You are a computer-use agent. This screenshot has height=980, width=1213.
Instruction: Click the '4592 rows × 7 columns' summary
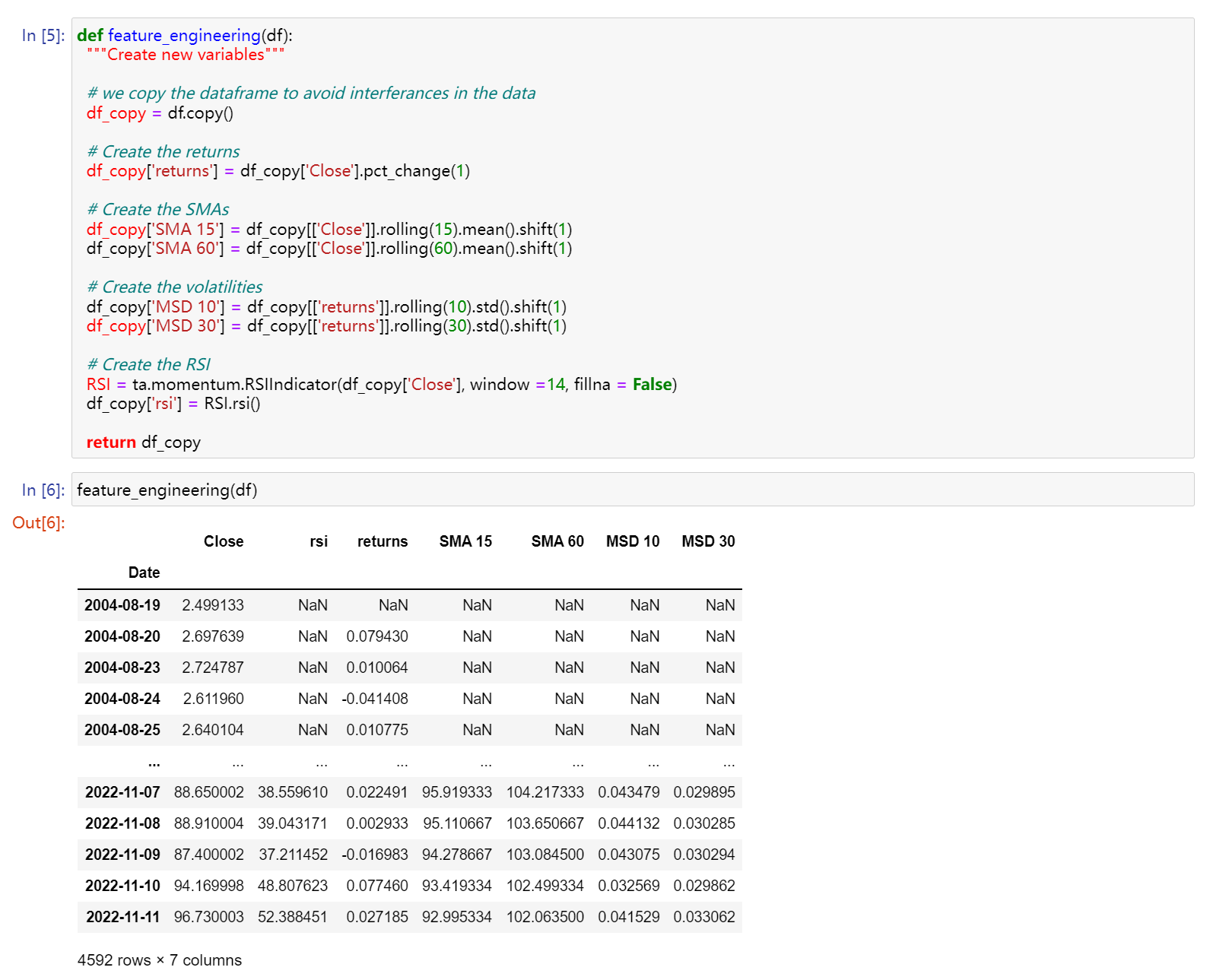point(160,960)
